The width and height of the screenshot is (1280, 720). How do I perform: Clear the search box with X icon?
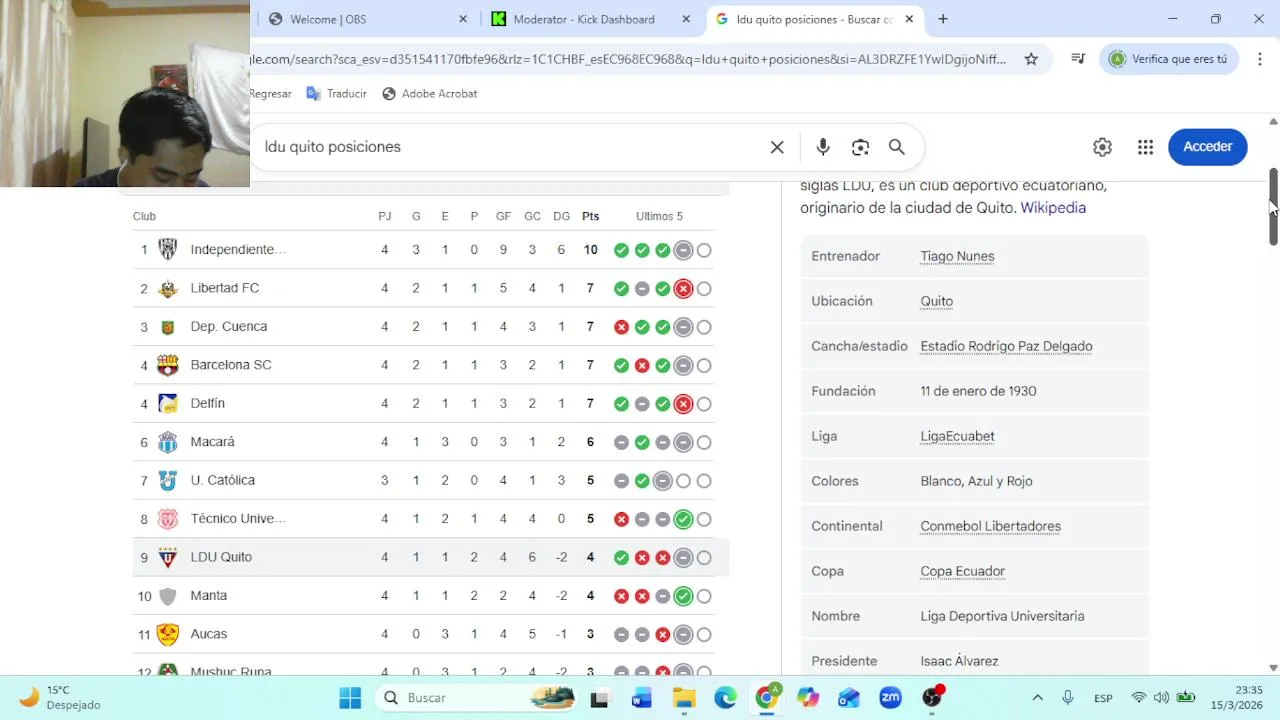[777, 147]
